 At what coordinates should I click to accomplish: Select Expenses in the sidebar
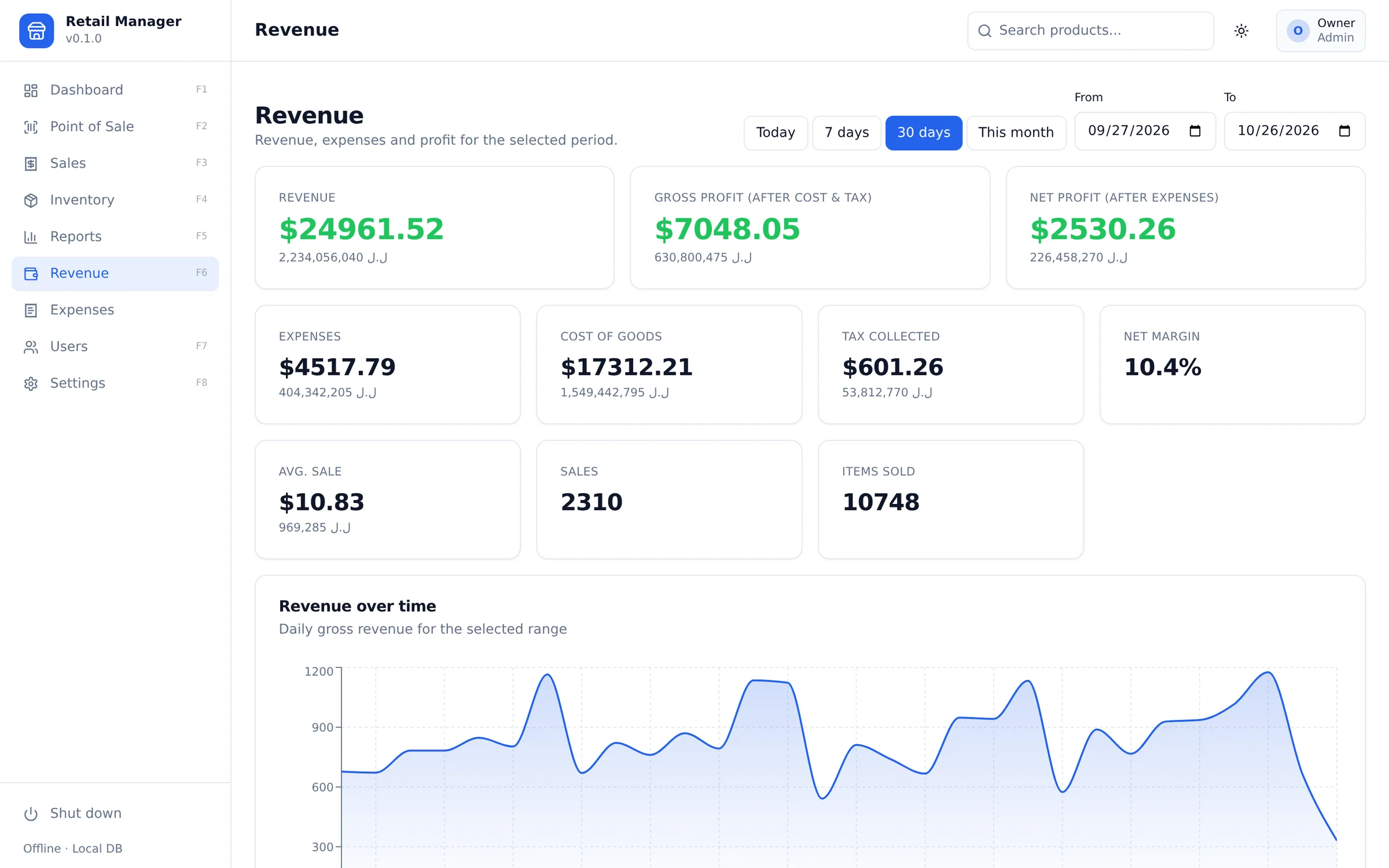[115, 310]
